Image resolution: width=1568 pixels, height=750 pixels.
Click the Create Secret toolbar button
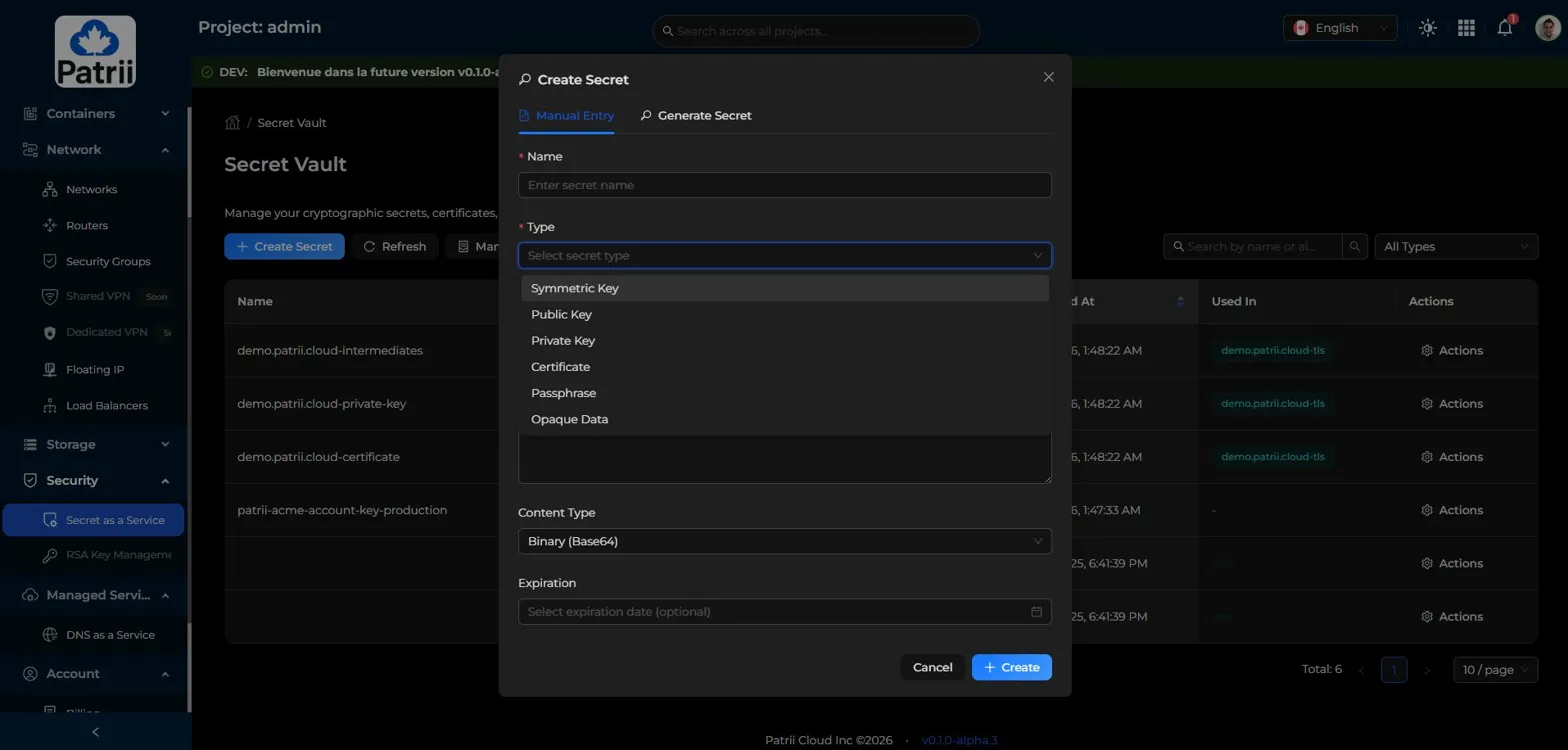click(x=284, y=246)
